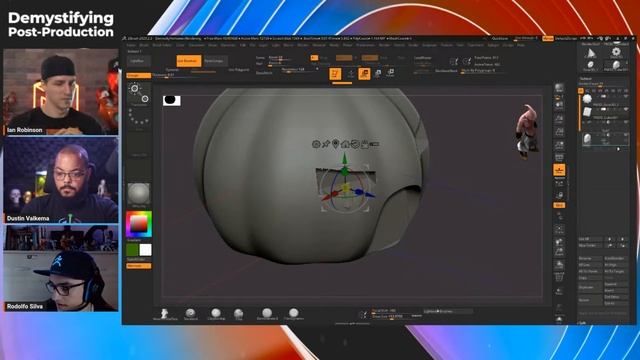Toggle the Live Boolean button

pyautogui.click(x=189, y=61)
